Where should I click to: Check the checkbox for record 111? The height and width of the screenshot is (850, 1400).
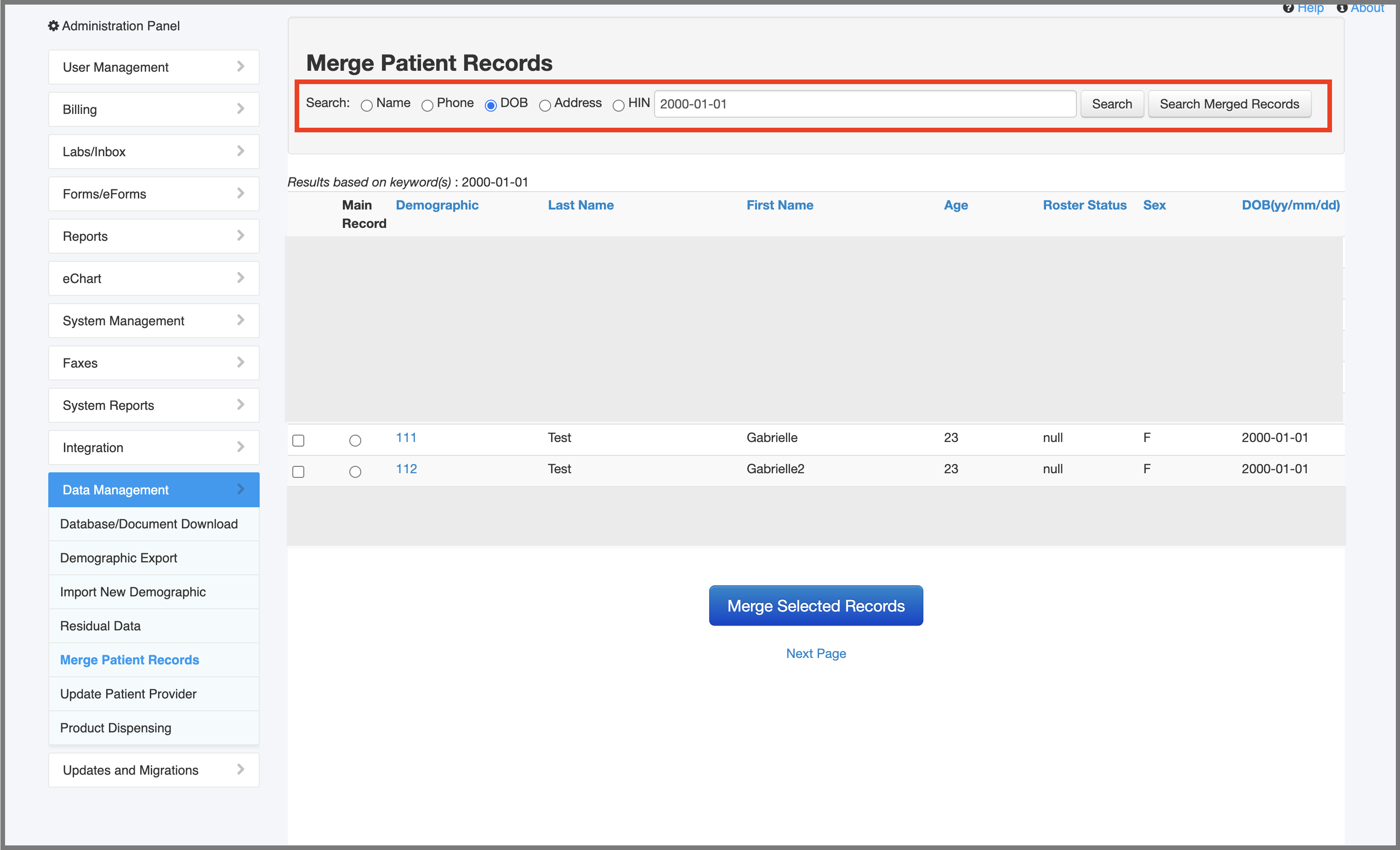coord(298,440)
